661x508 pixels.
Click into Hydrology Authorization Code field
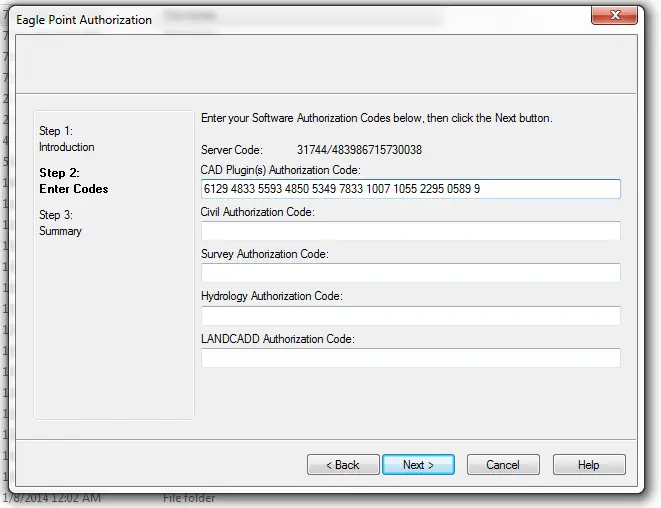coord(411,316)
